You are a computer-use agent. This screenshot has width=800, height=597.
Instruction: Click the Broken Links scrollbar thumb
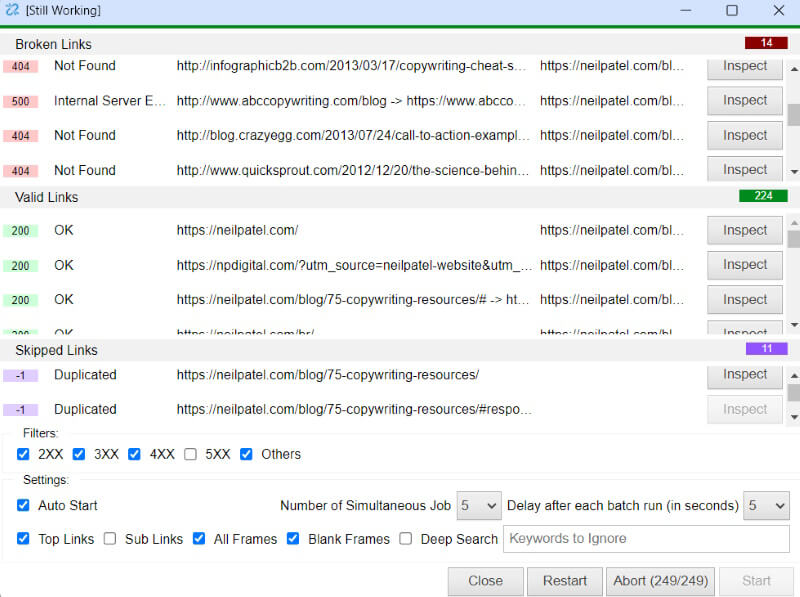[794, 115]
